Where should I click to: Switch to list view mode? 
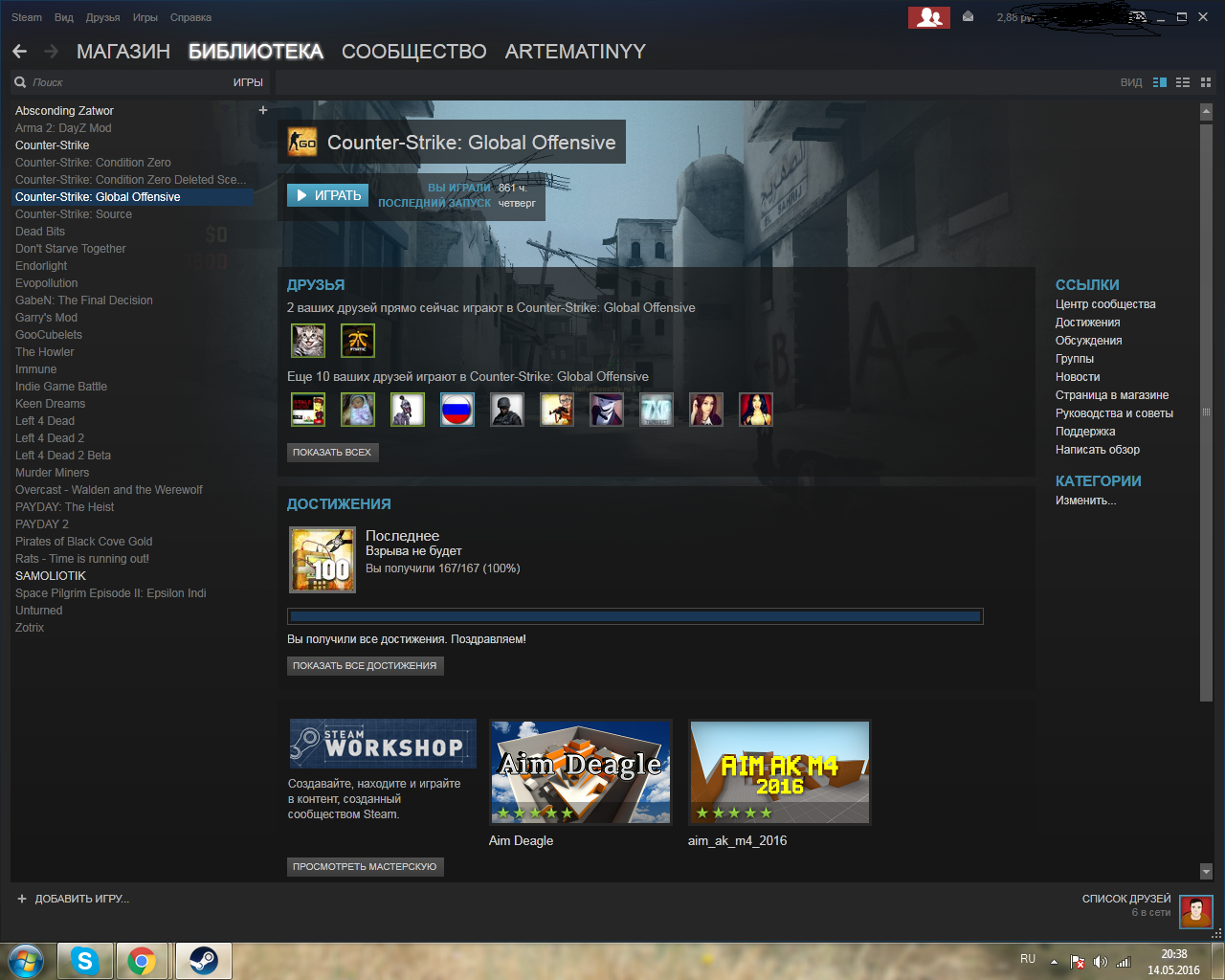pos(1183,82)
